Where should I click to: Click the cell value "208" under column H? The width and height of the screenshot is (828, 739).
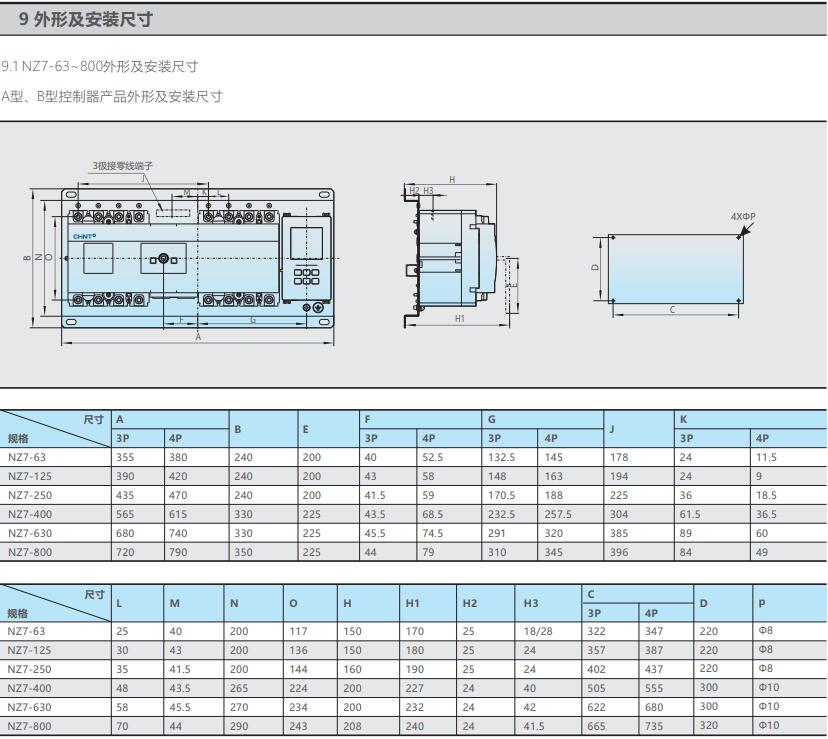[352, 727]
